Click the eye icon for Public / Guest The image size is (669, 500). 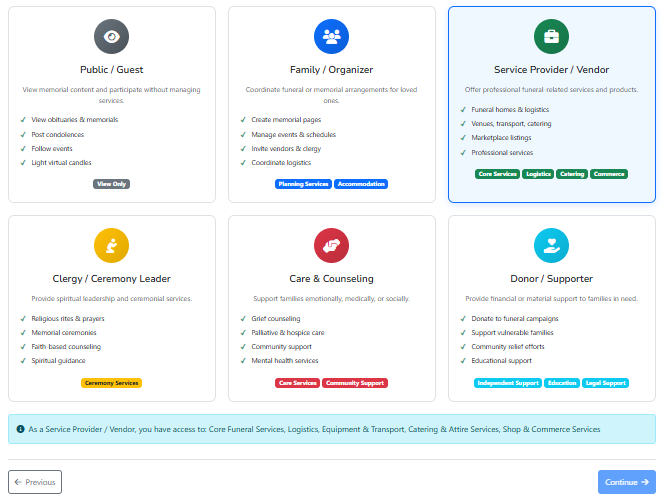(x=111, y=37)
